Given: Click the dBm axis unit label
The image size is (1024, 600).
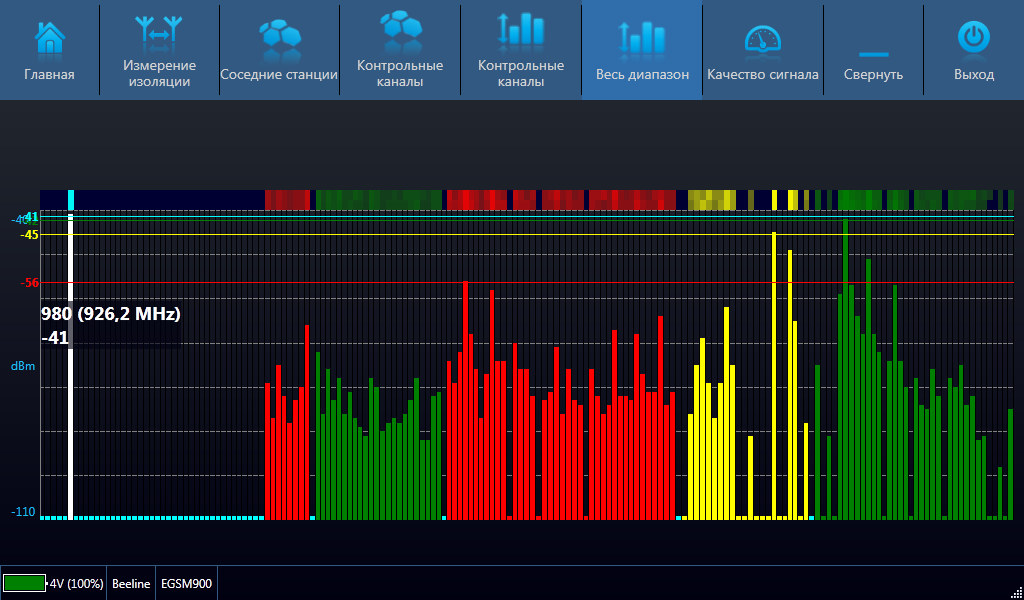Looking at the screenshot, I should pos(23,366).
